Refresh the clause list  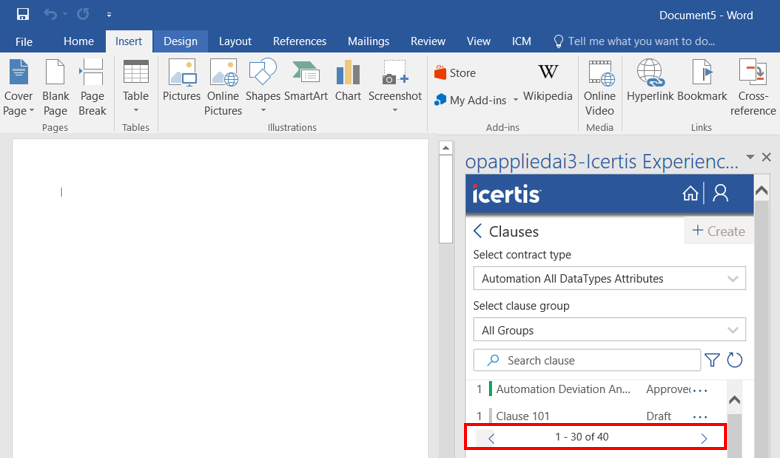click(x=735, y=360)
